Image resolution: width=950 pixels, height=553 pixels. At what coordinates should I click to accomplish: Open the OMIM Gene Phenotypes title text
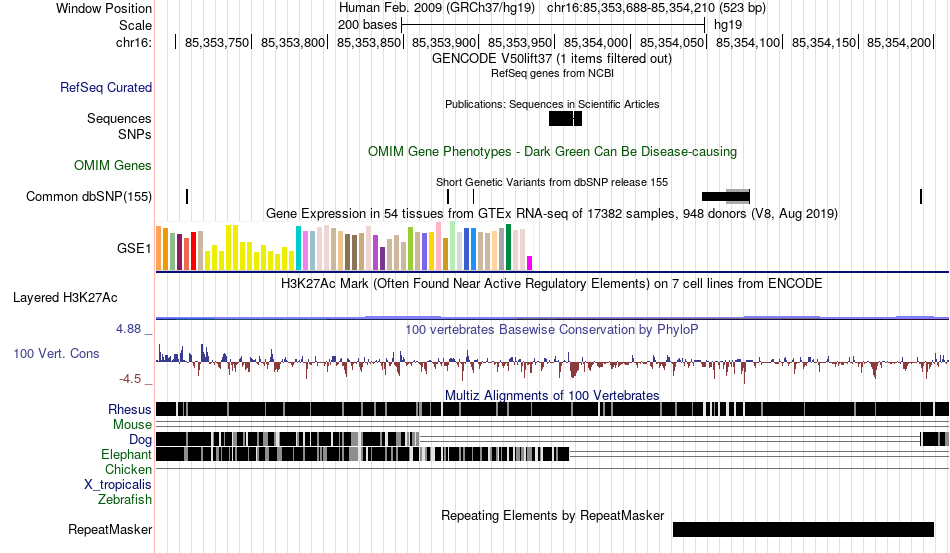(x=552, y=151)
